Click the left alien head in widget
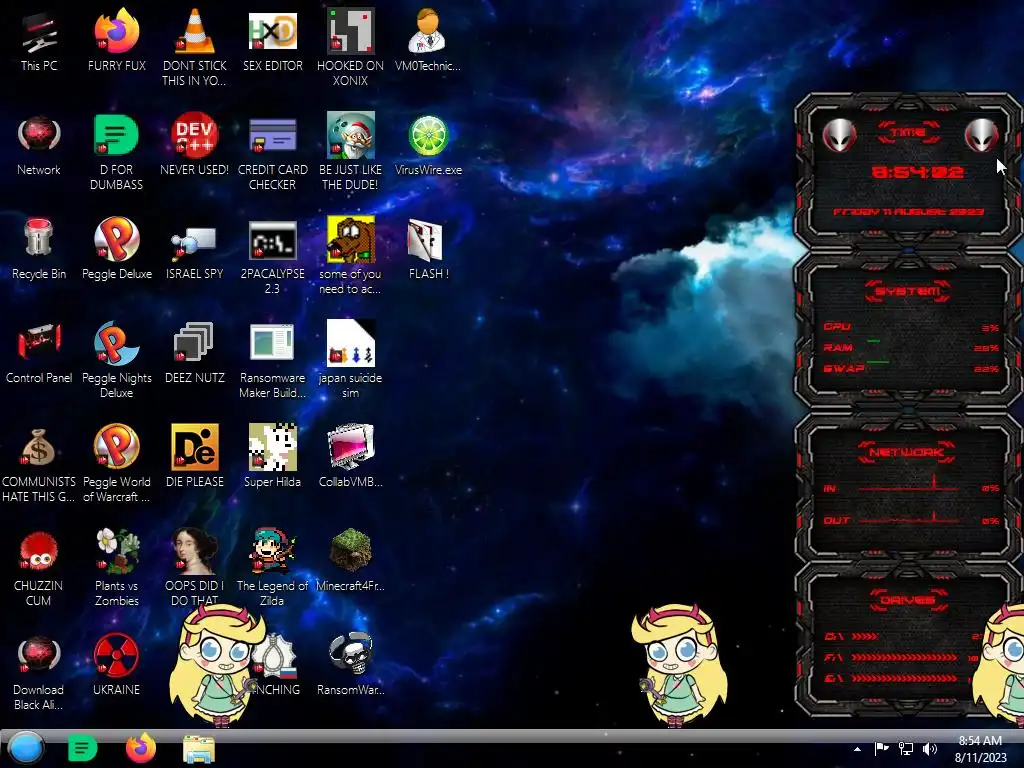 click(x=839, y=136)
